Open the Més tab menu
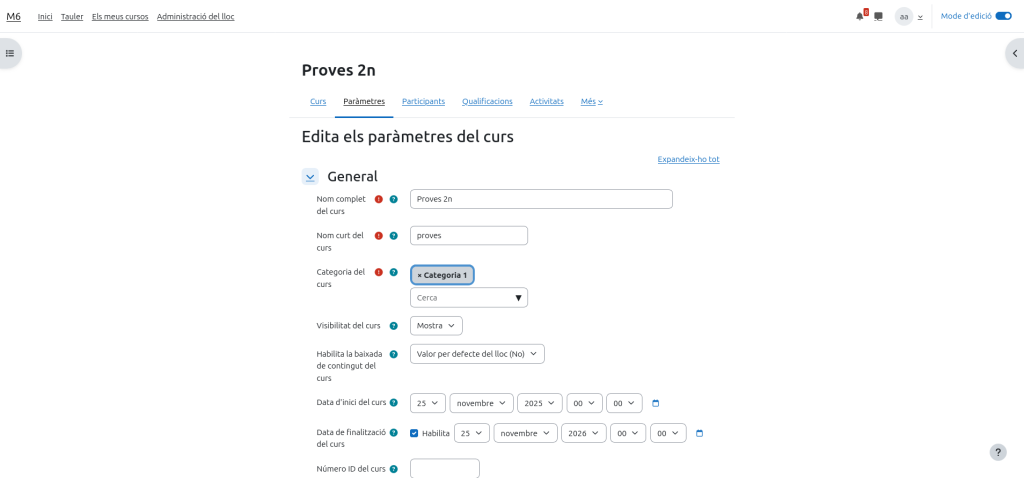The image size is (1024, 478). [x=591, y=101]
